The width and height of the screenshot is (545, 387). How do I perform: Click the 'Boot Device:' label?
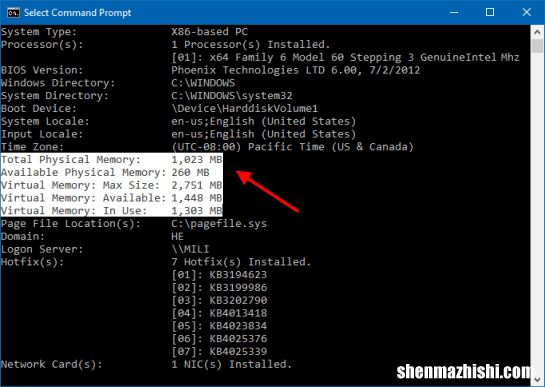39,109
